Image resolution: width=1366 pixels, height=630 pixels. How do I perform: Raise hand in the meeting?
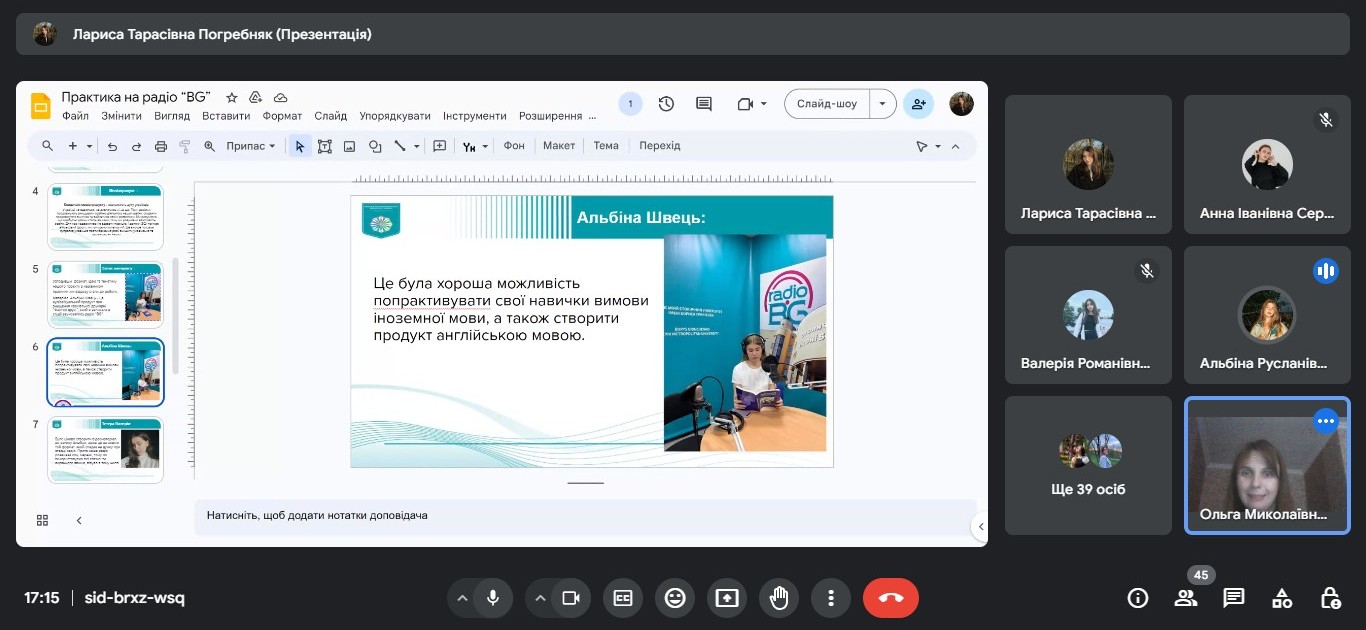coord(779,598)
